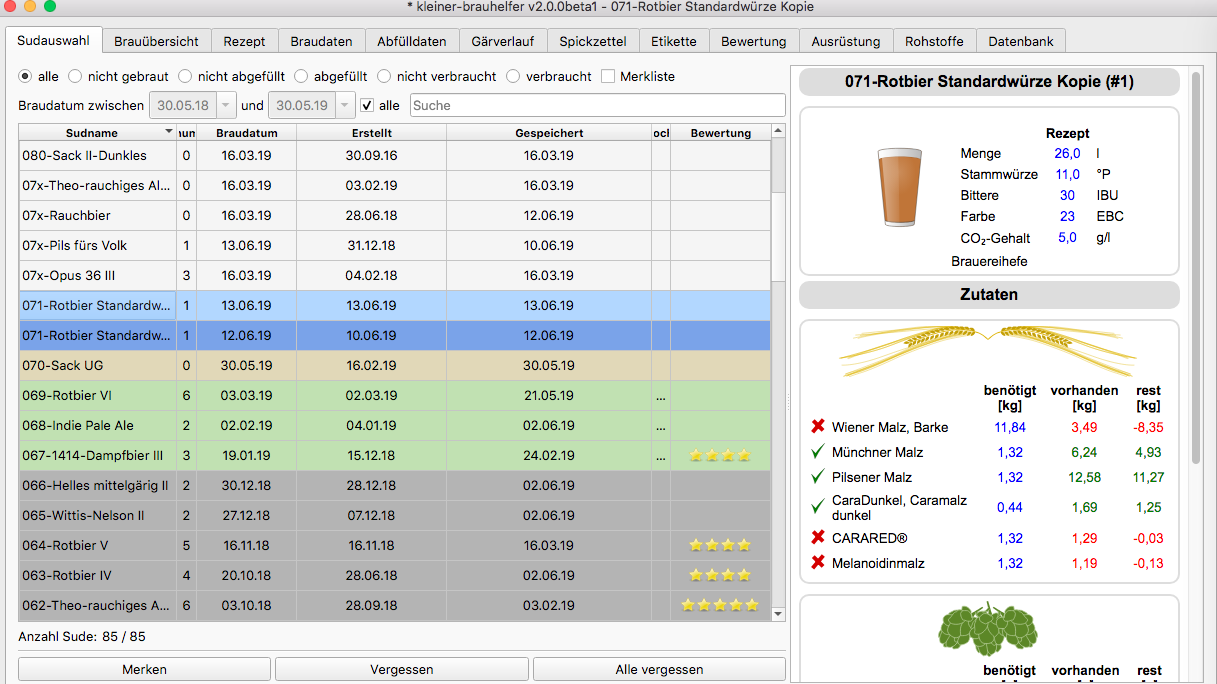Click five-star rating of 062-Theo-rauchiges row

click(x=720, y=606)
